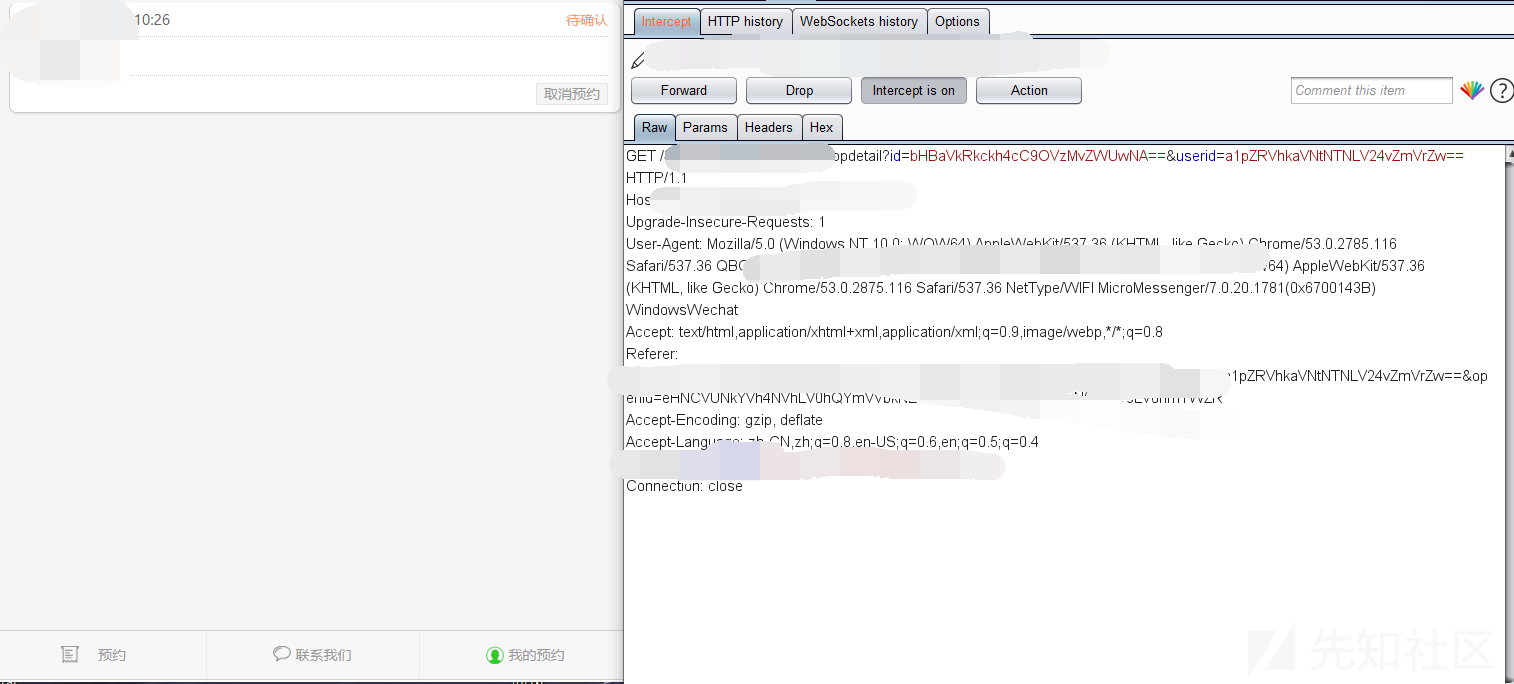Click the 'Accept: text/html' header line
The image size is (1514, 684).
point(894,332)
